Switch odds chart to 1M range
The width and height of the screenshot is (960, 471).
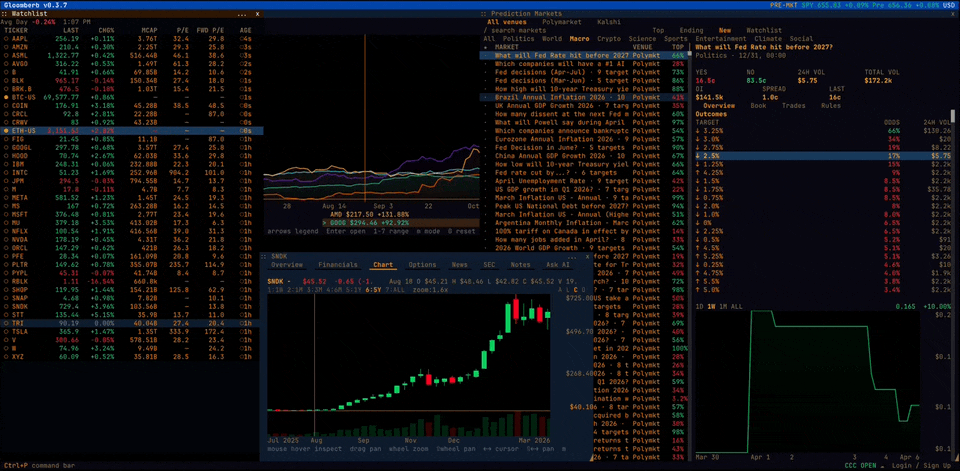[x=723, y=306]
